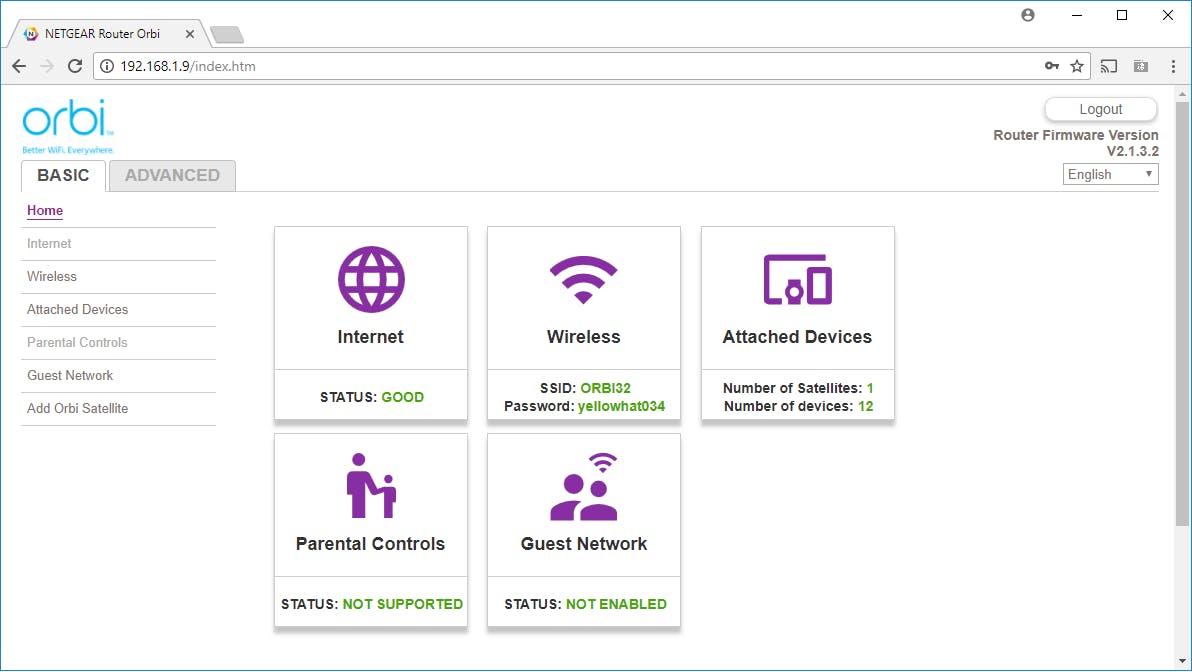The height and width of the screenshot is (672, 1192).
Task: Click the page vertical scrollbar thumb
Action: (1182, 313)
